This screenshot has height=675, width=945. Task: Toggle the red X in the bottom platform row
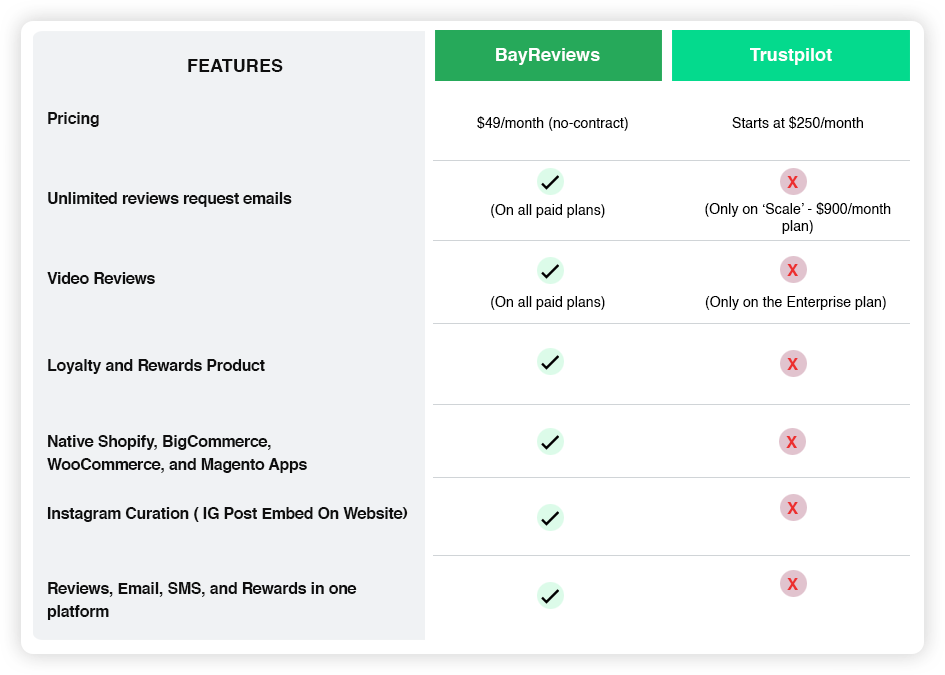(x=792, y=583)
